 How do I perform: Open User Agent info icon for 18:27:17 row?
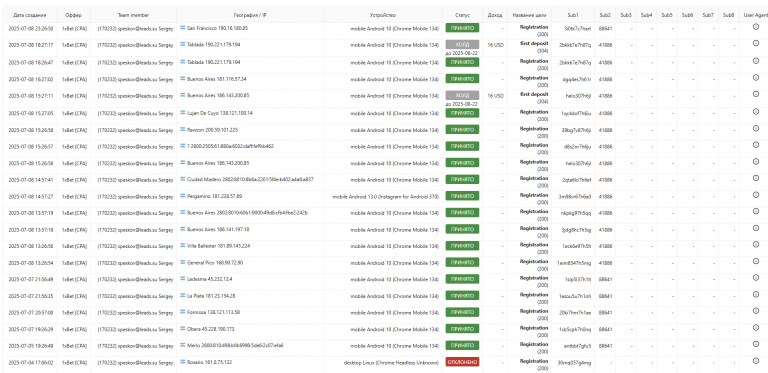coord(755,44)
